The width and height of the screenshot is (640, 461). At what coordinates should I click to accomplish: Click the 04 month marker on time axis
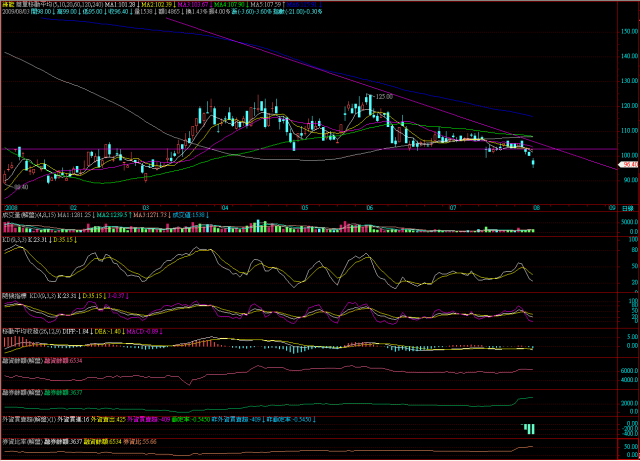(x=225, y=208)
